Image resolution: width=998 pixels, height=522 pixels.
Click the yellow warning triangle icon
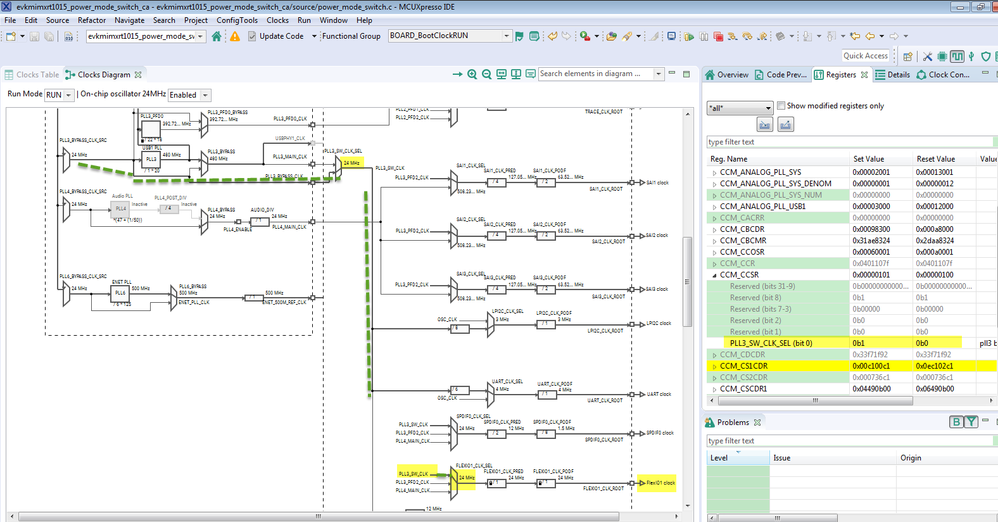(235, 36)
